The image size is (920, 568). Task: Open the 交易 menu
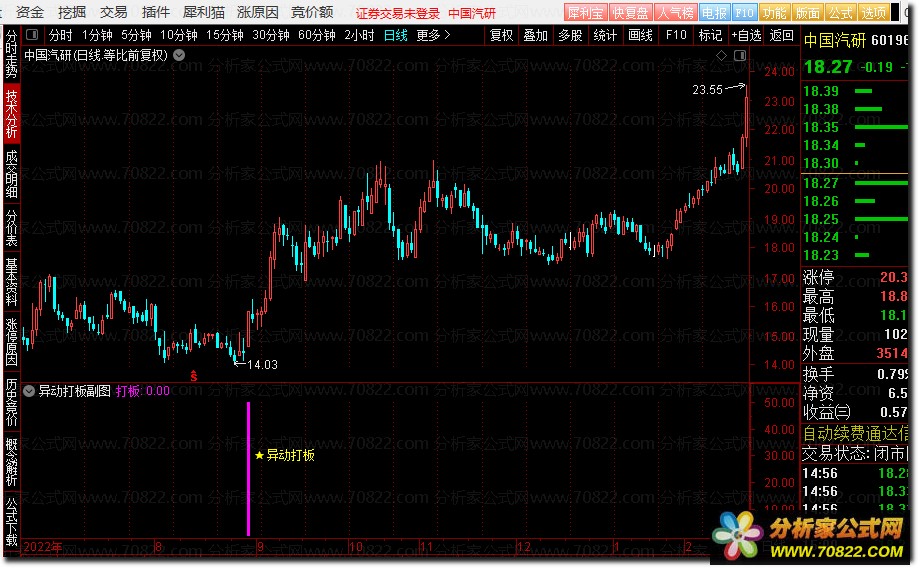tap(113, 12)
